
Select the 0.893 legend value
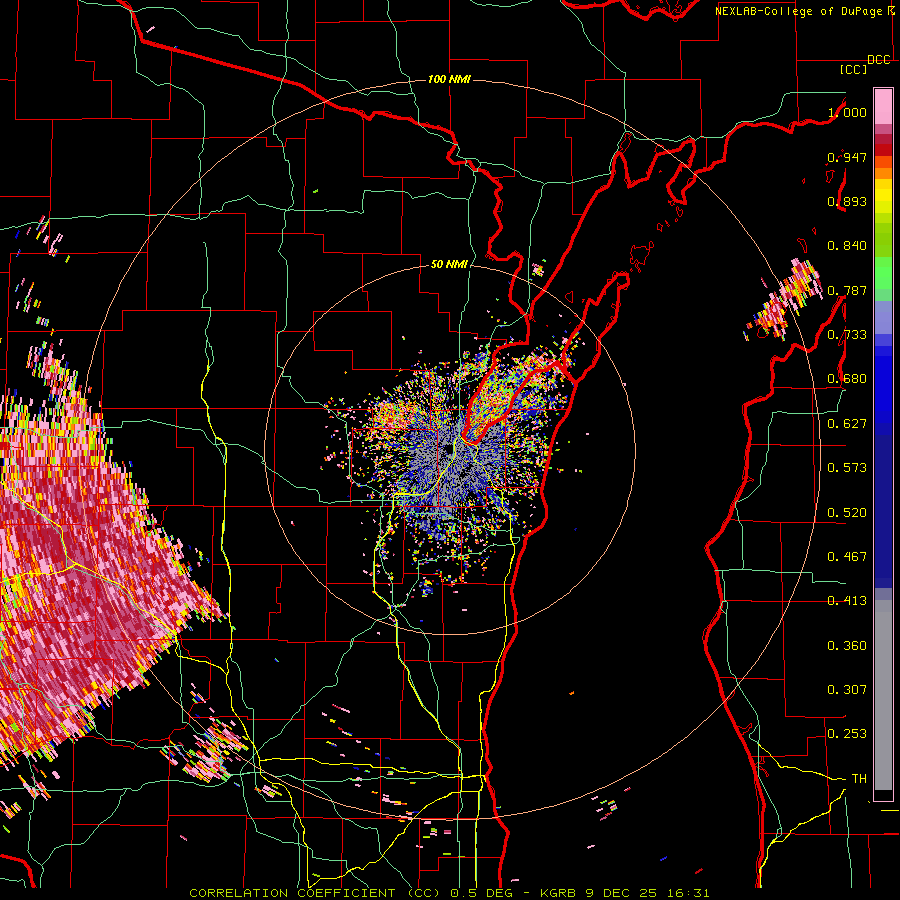click(847, 201)
